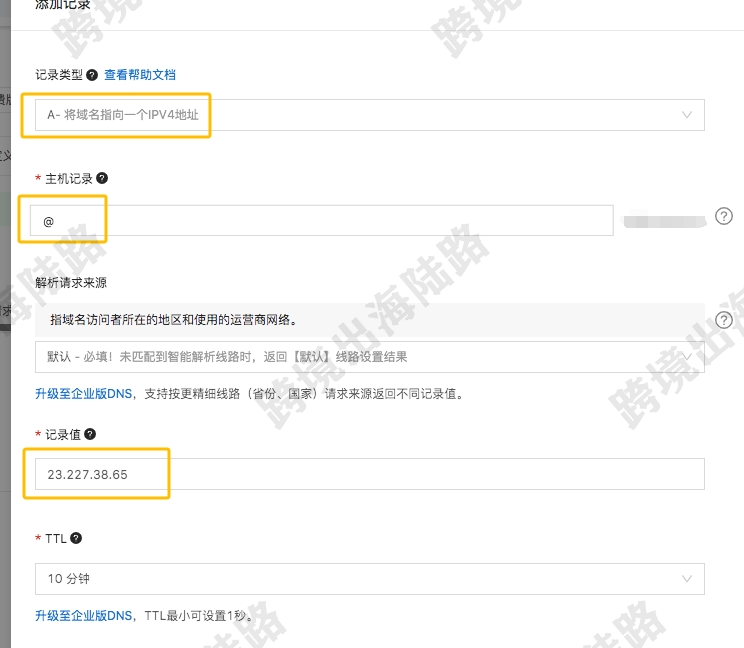Screen dimensions: 744x648
Task: Click the outlined question mark beside host record field
Action: pyautogui.click(x=724, y=216)
